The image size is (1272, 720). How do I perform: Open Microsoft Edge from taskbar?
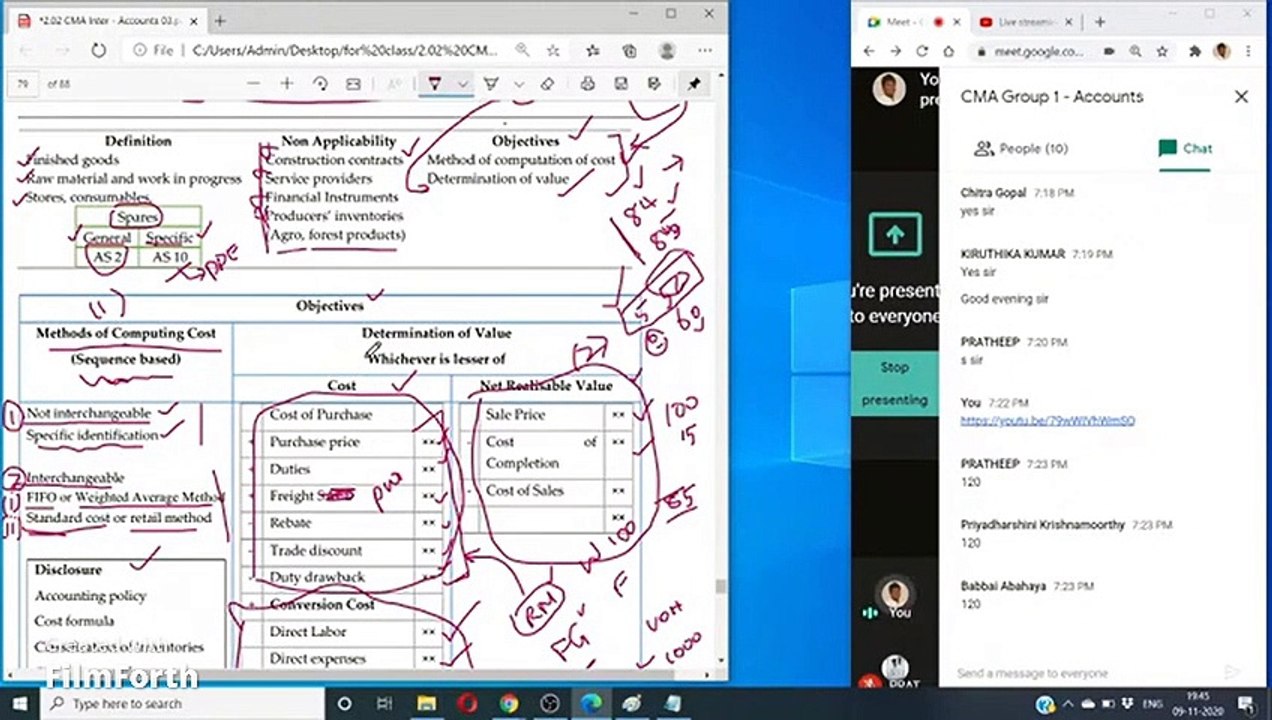590,704
